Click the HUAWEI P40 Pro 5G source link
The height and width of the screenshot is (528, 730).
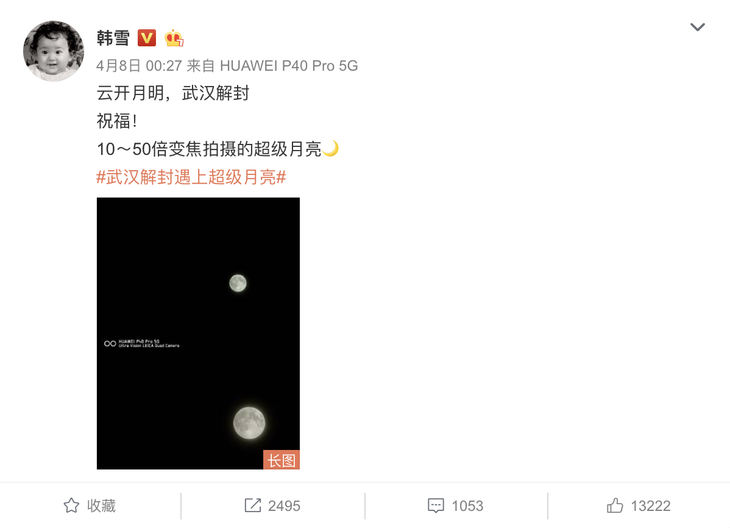pyautogui.click(x=289, y=66)
